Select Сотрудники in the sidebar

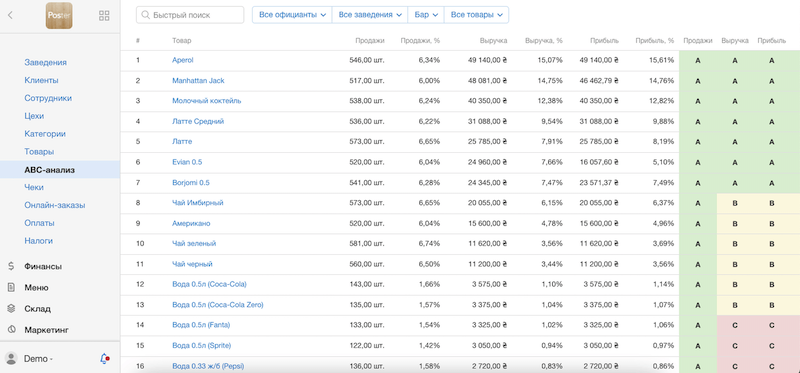(x=48, y=98)
